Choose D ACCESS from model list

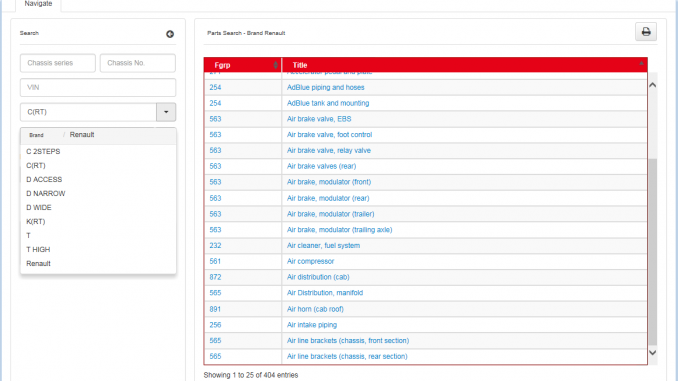(44, 179)
